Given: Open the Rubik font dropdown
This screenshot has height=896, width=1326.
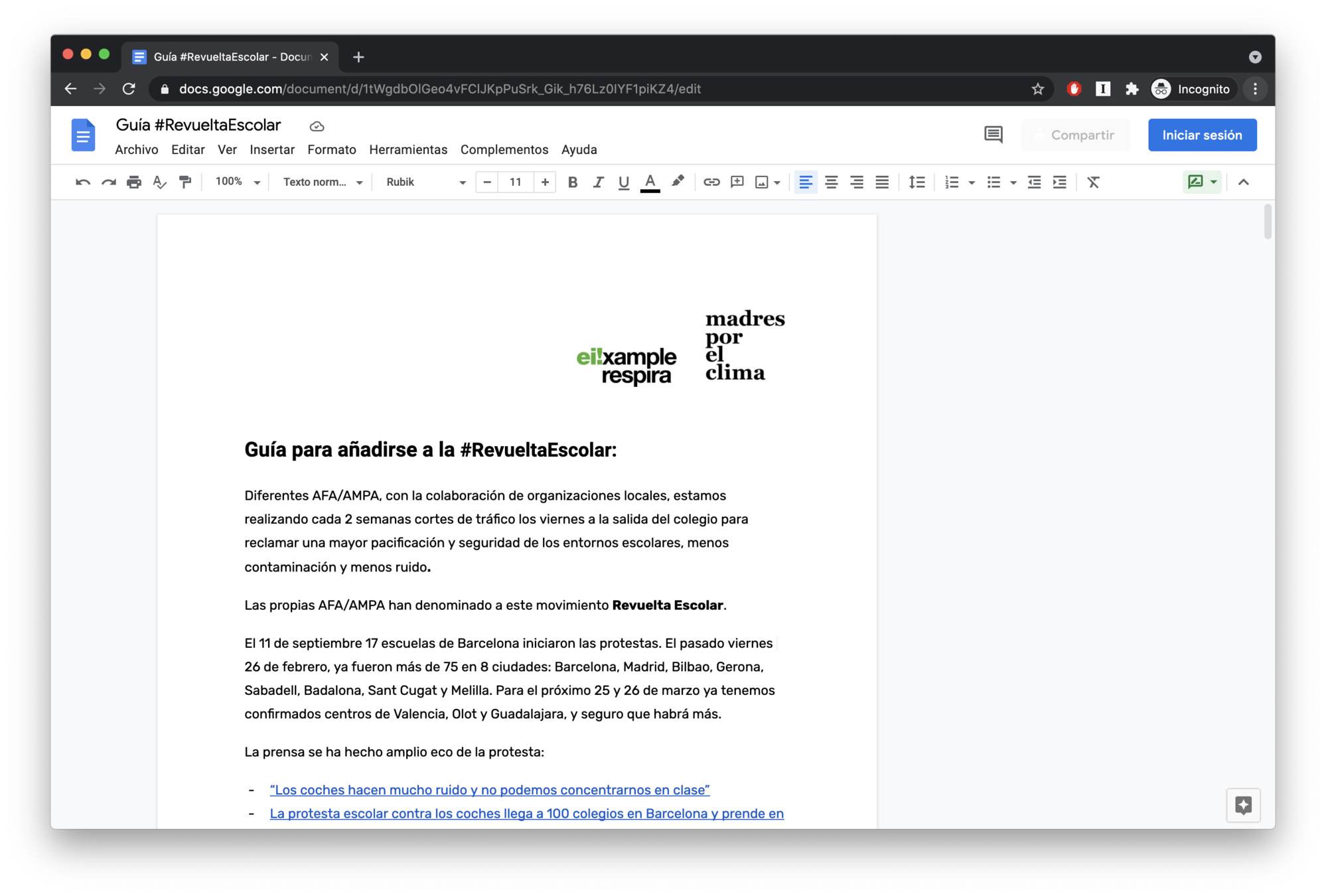Looking at the screenshot, I should [x=425, y=182].
